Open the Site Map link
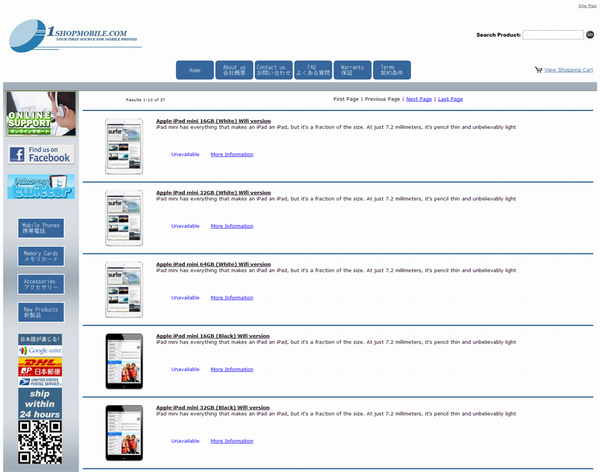This screenshot has height=472, width=600. point(587,6)
